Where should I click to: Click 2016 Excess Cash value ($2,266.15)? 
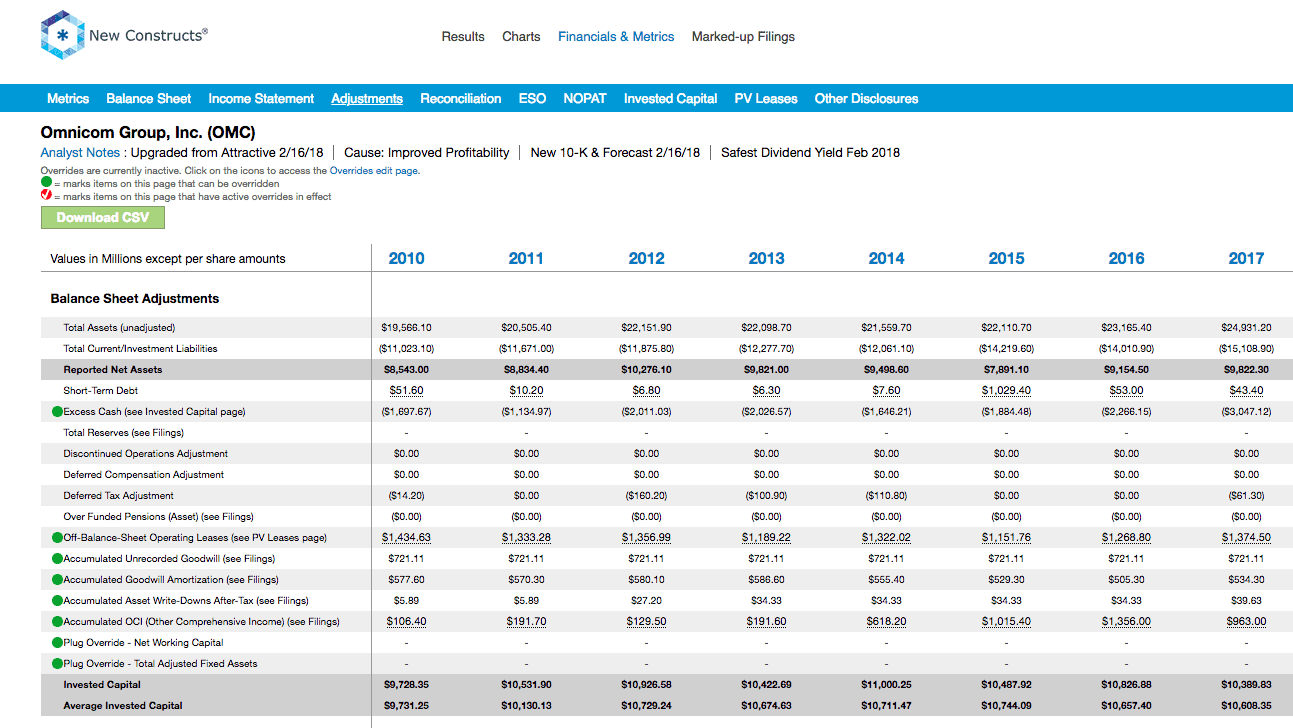(1126, 412)
